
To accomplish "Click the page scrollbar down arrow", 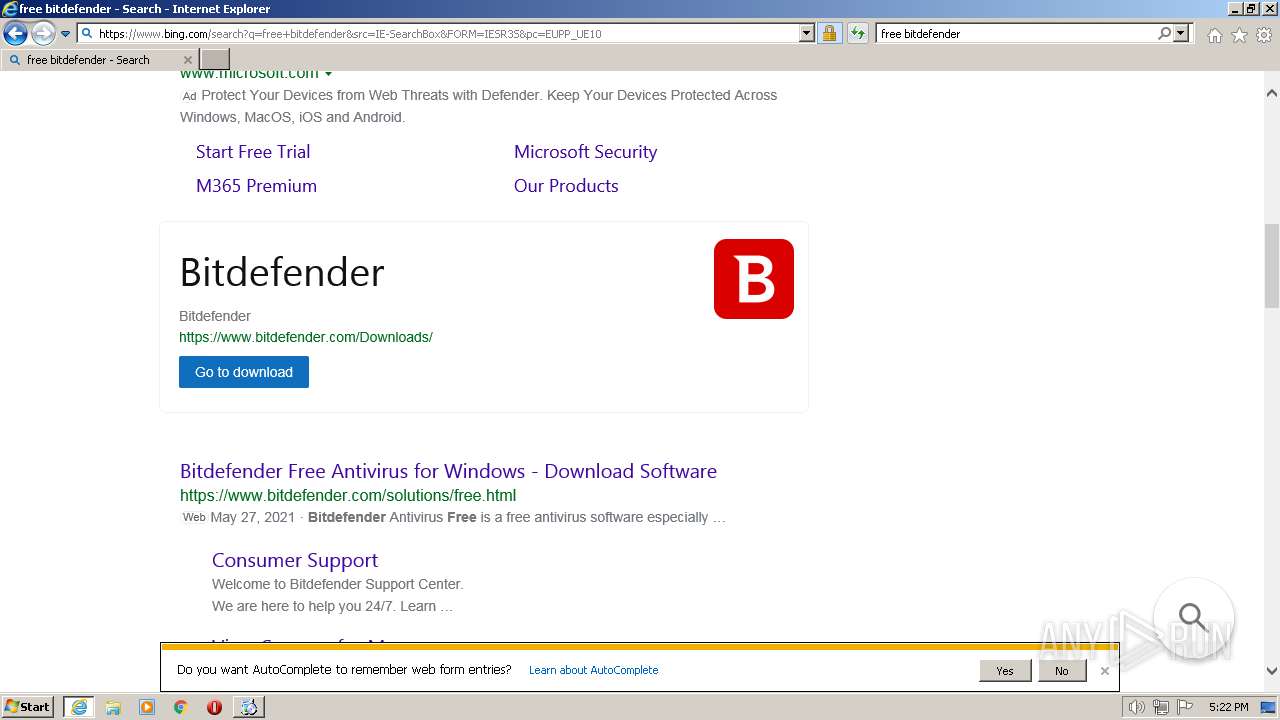I will (1272, 672).
